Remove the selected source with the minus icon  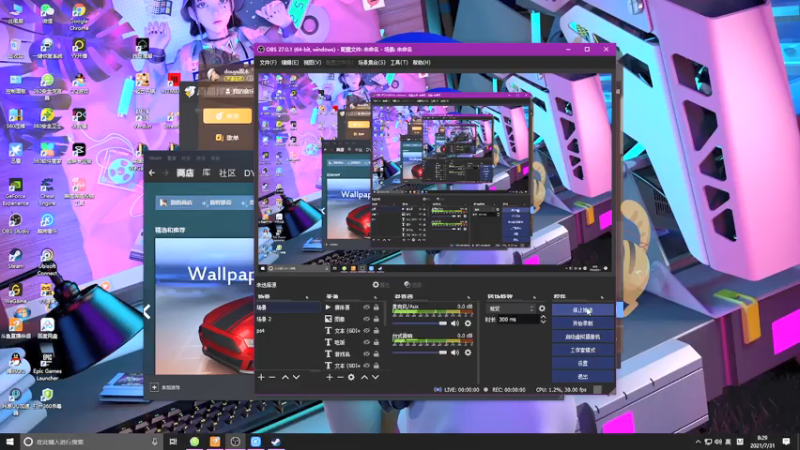(x=340, y=377)
